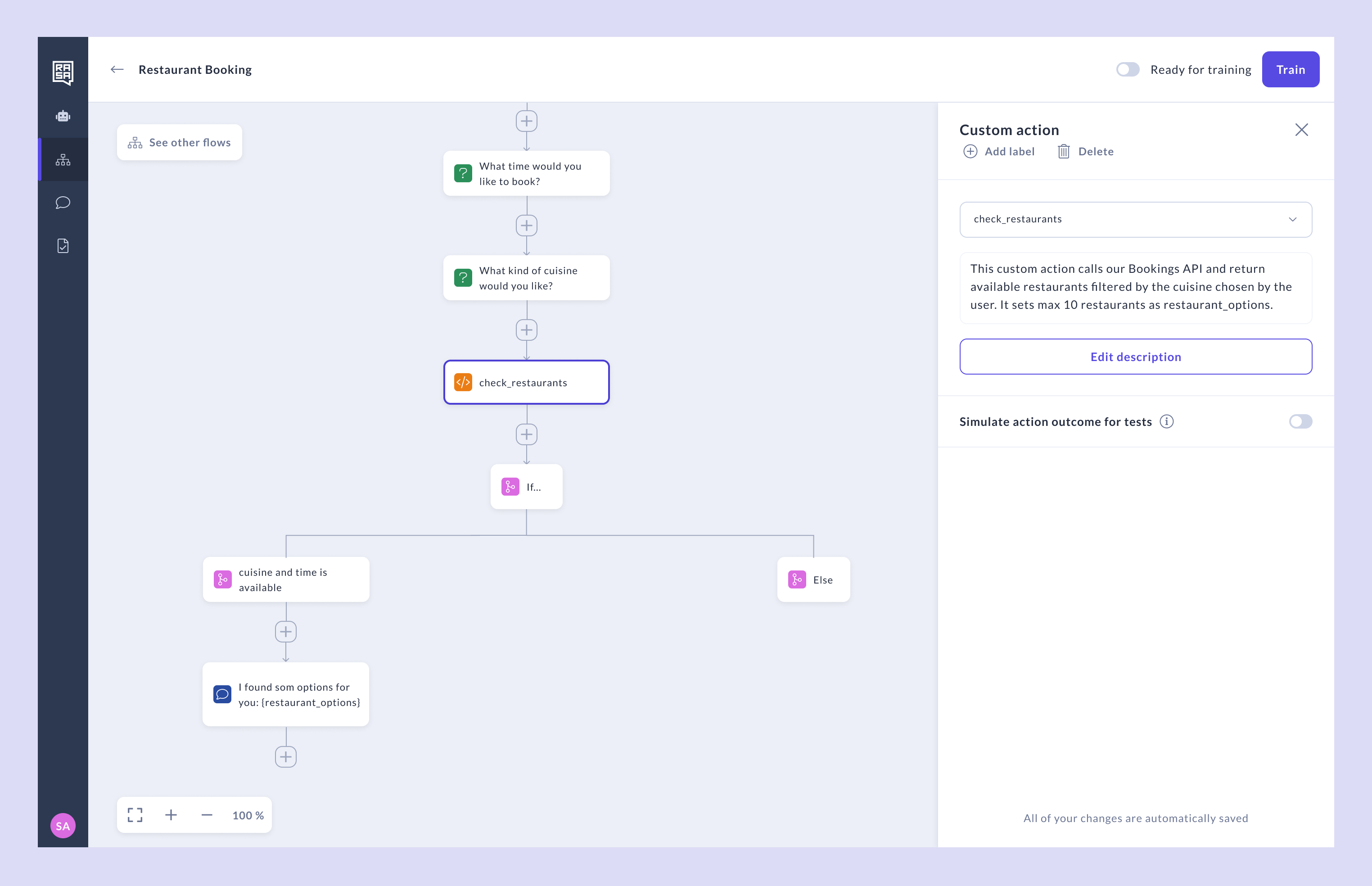1372x886 pixels.
Task: Click the fit-to-screen icon in zoom controls
Action: click(x=135, y=815)
